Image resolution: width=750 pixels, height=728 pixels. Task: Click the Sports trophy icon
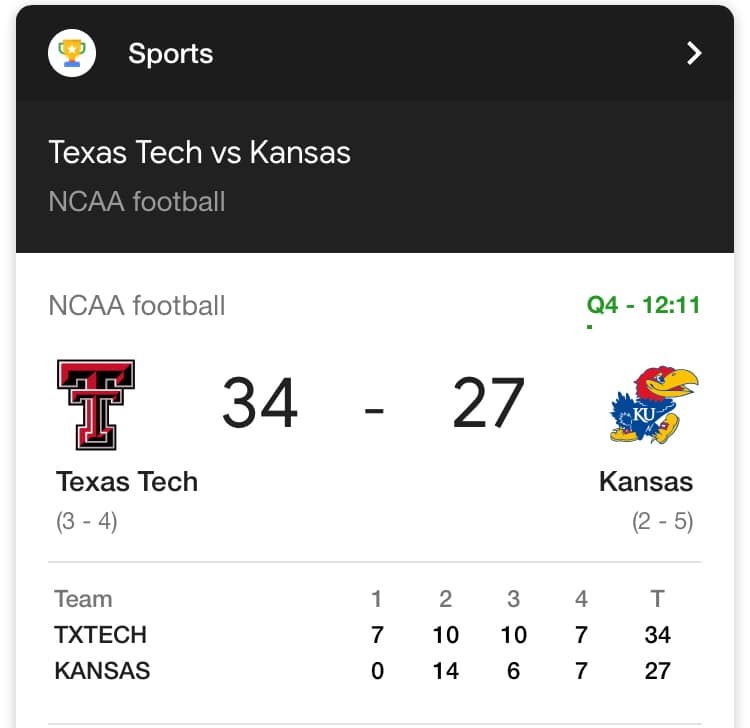[72, 53]
